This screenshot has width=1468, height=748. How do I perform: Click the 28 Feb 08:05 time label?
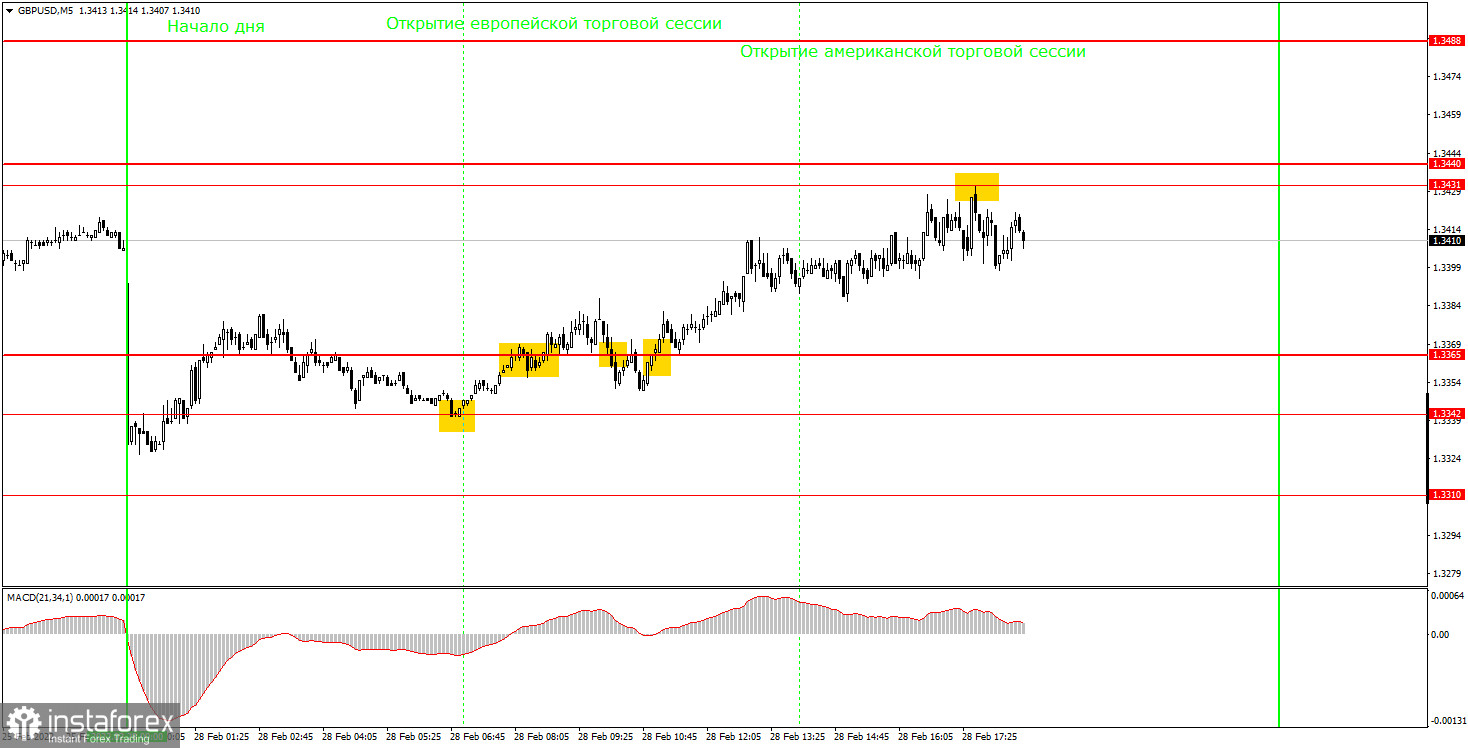[542, 738]
